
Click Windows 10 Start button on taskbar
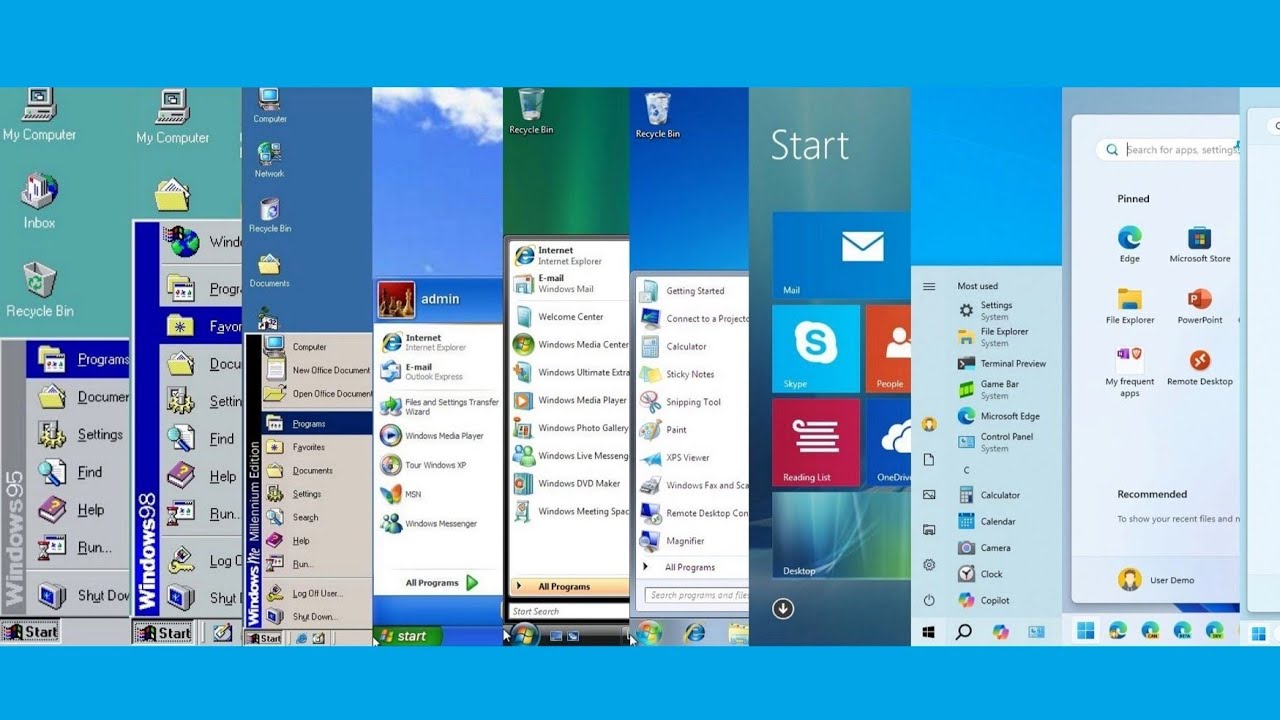tap(929, 632)
